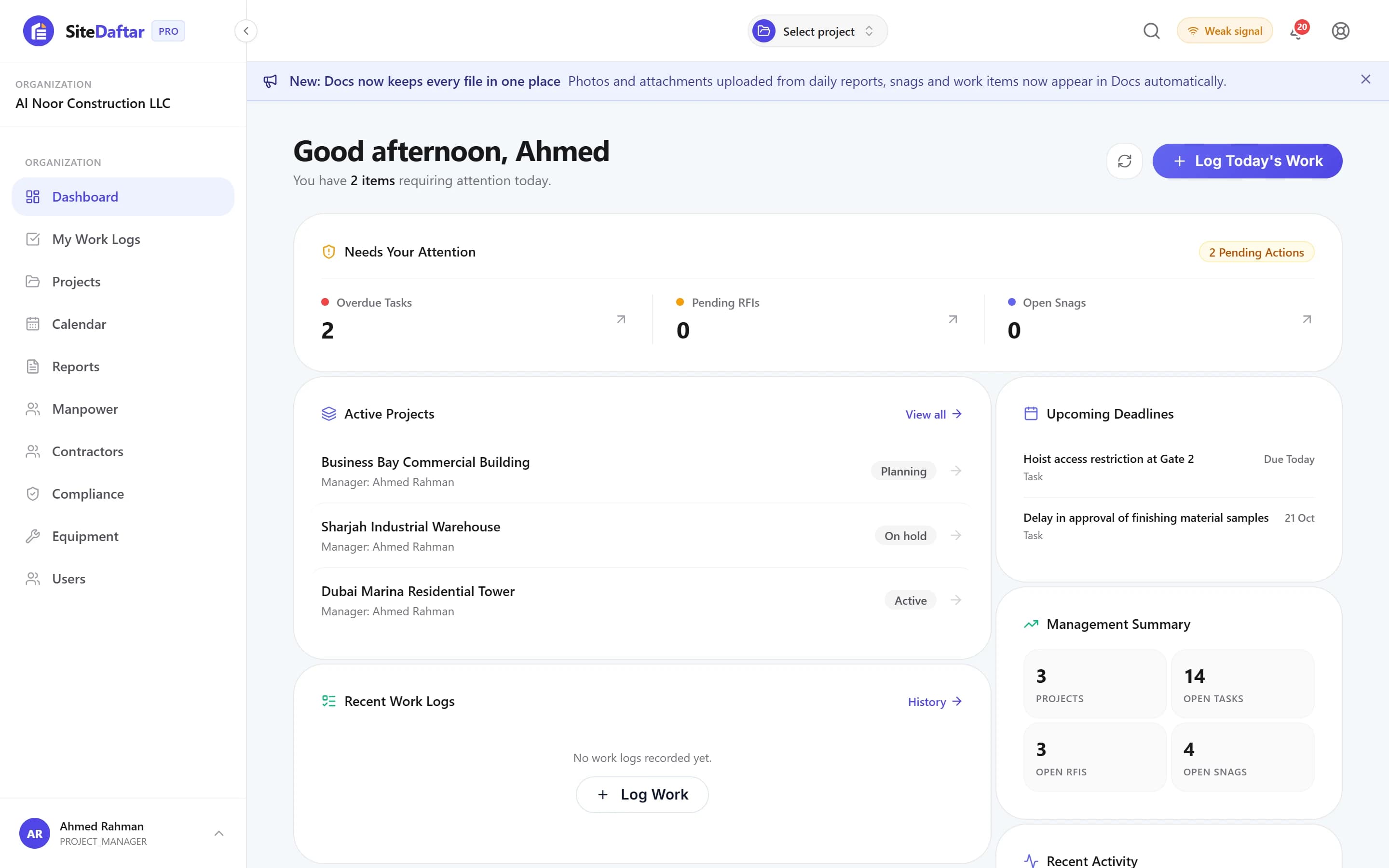
Task: Open Open Snags arrow link
Action: (1307, 319)
